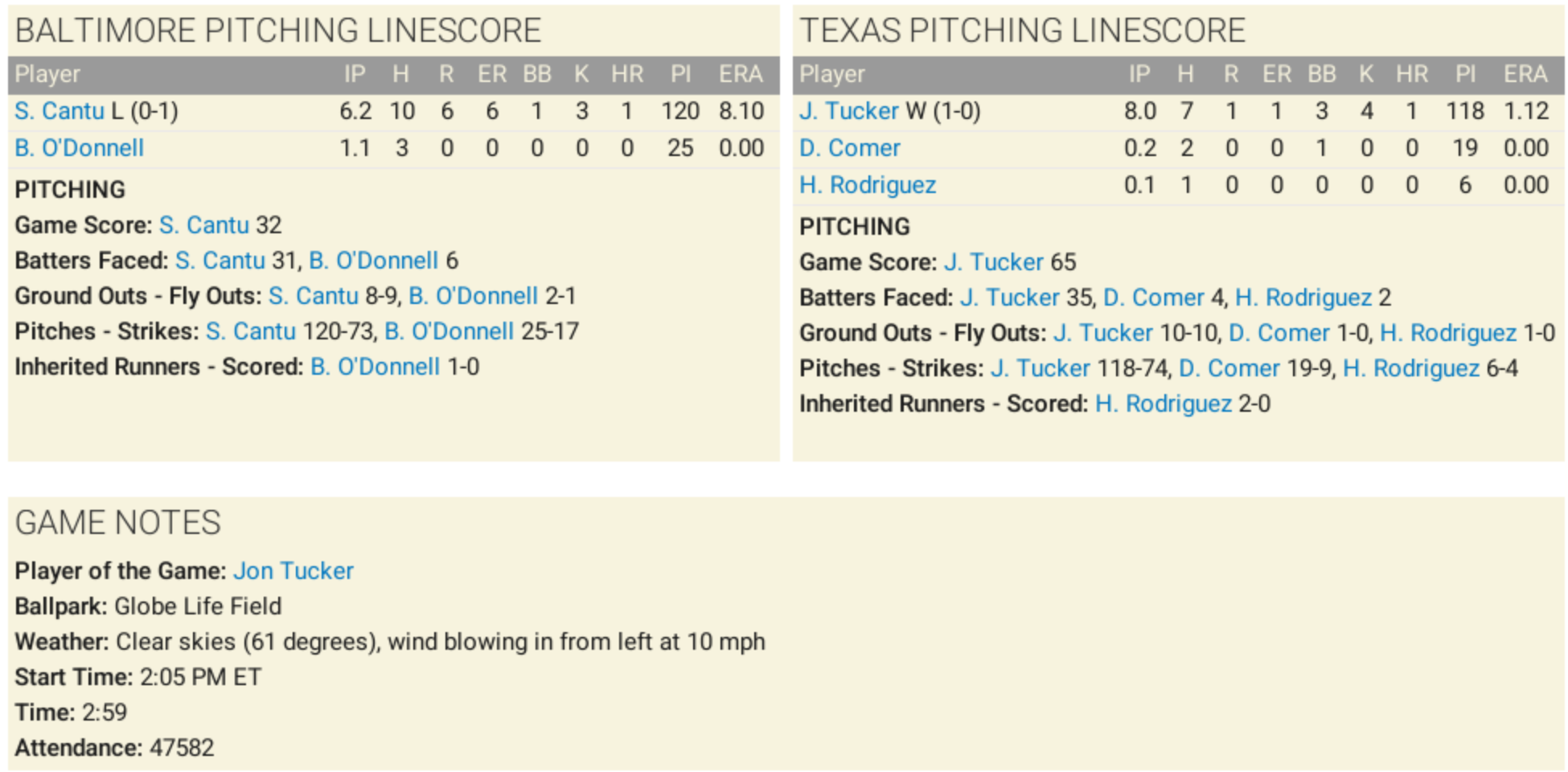The height and width of the screenshot is (772, 1568).
Task: Open H. Rodriguez next to Inherited Runners - Scored
Action: pos(1163,404)
